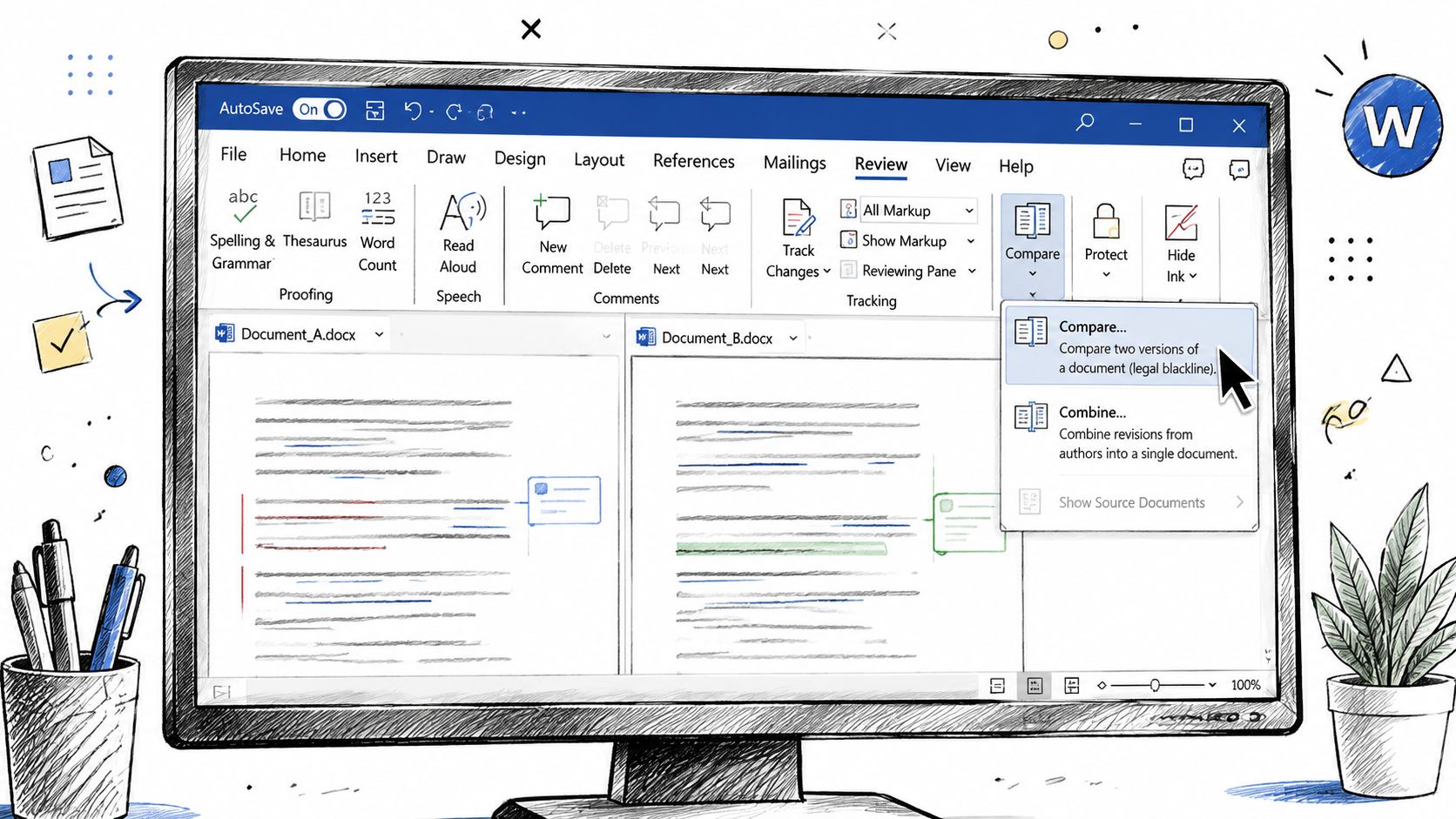Click the customize quick access overflow icon

(x=518, y=112)
